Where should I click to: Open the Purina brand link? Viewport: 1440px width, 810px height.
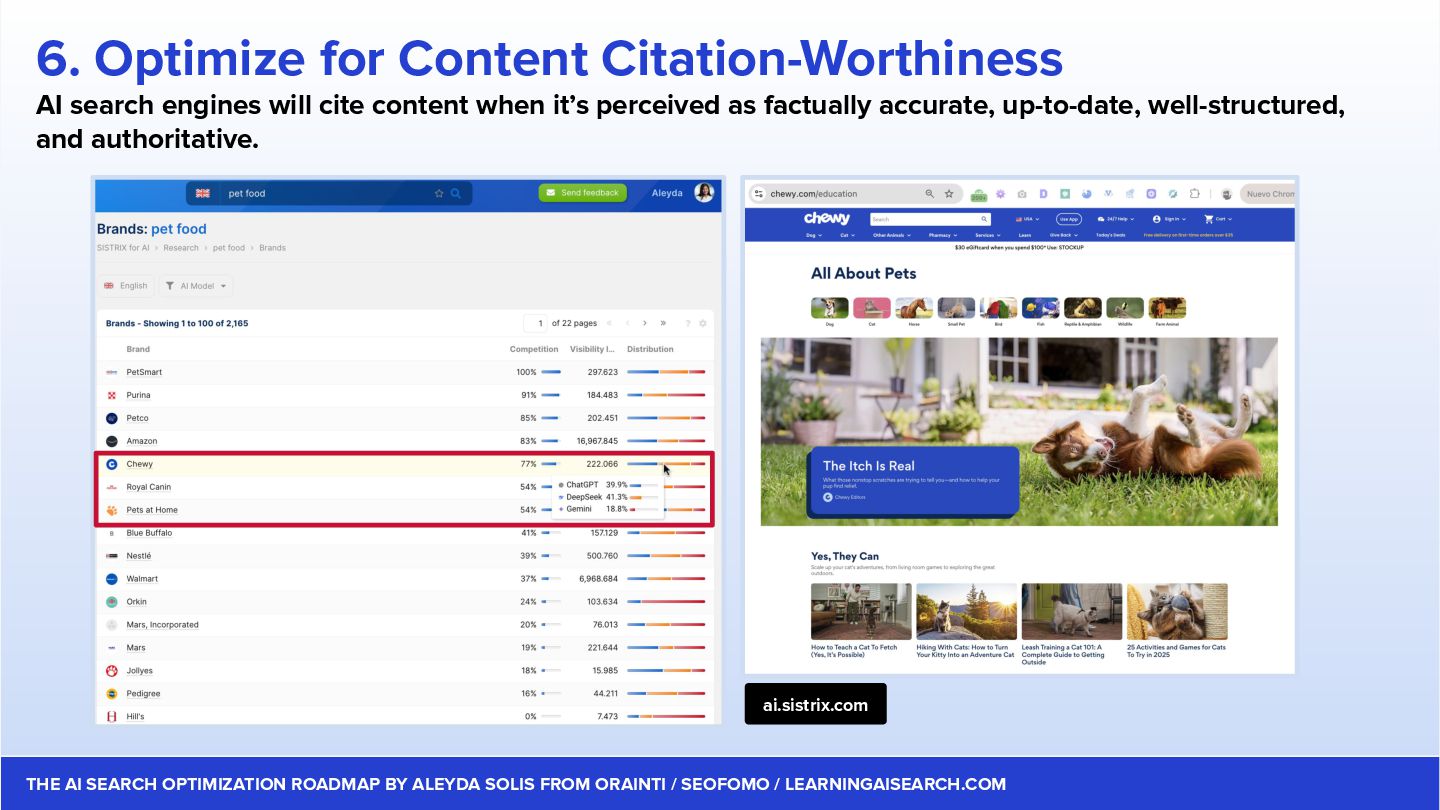click(x=138, y=395)
